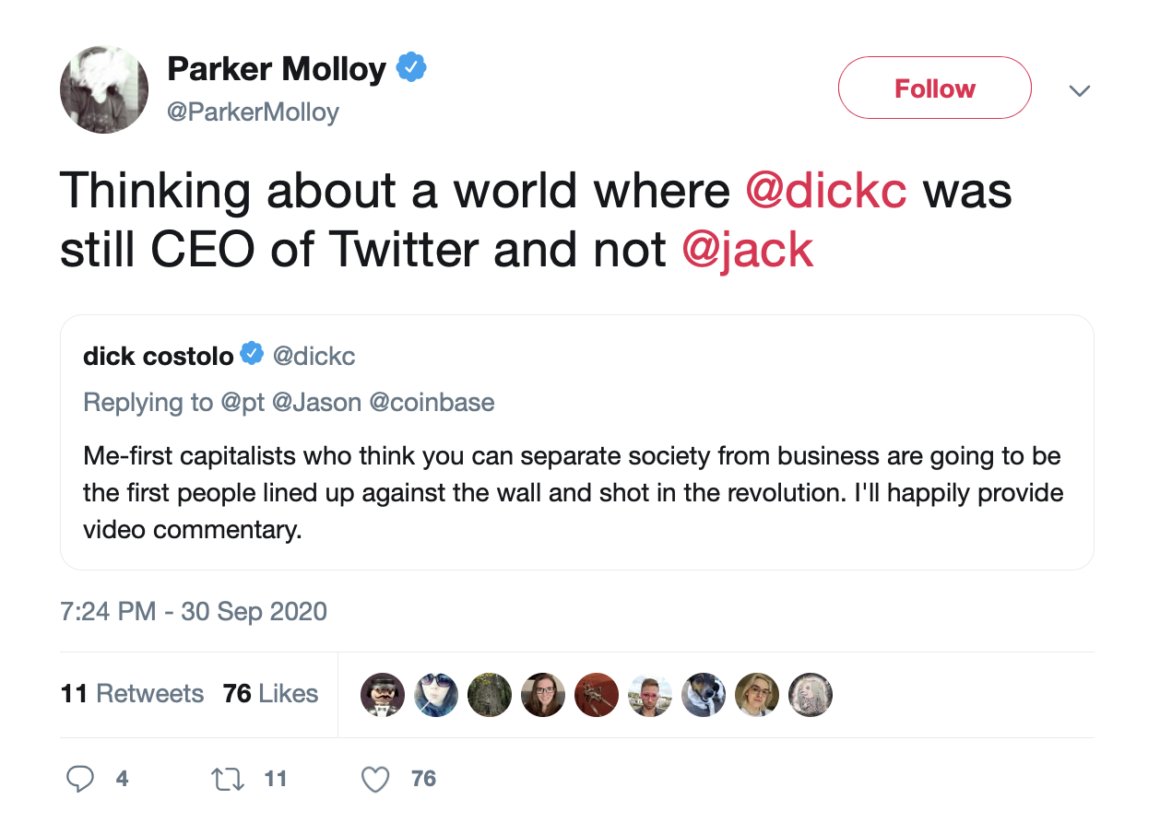Click dick costolo's verified badge in quoted tweet
Viewport: 1160px width, 835px height.
click(x=253, y=355)
